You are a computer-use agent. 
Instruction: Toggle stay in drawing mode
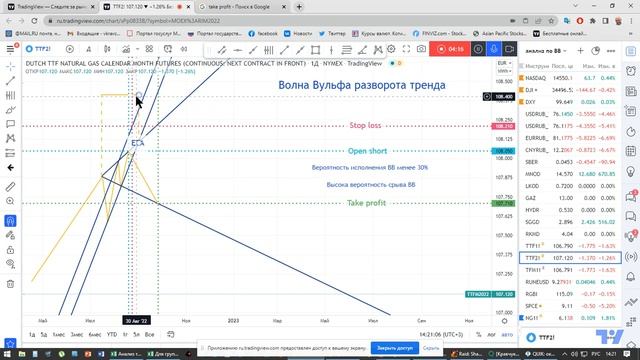click(10, 236)
